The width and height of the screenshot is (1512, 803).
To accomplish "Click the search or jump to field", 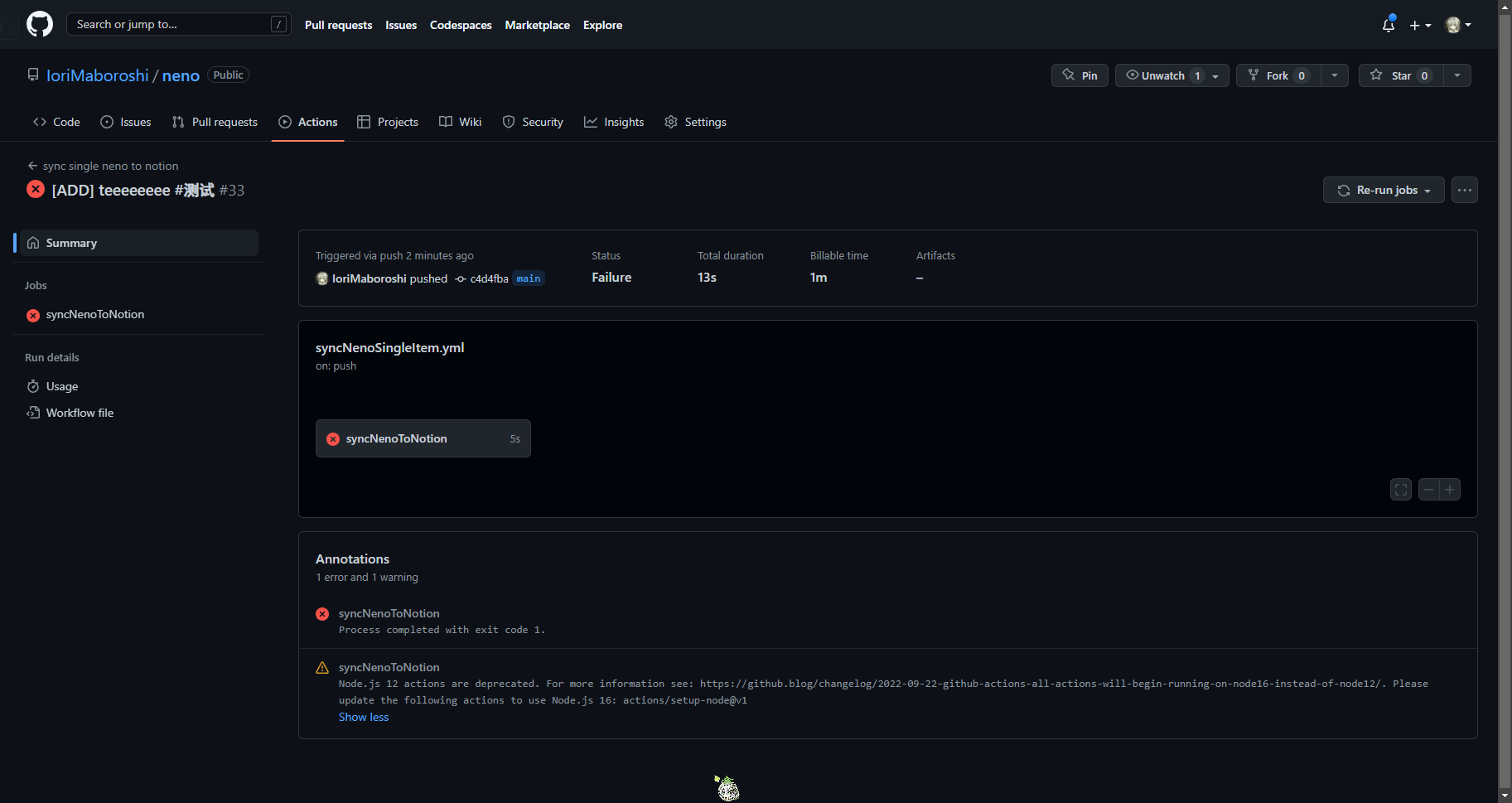I will point(178,24).
